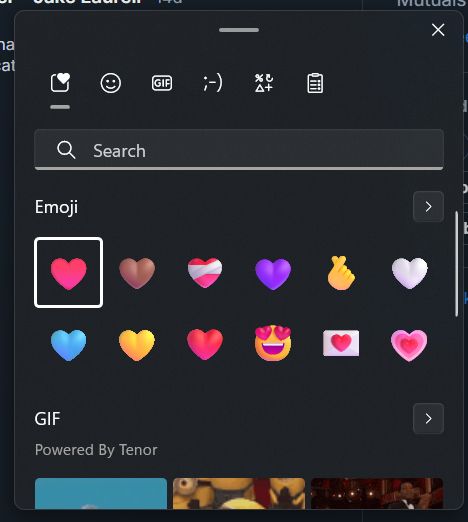
Task: Select the red heart emoji
Action: point(205,344)
